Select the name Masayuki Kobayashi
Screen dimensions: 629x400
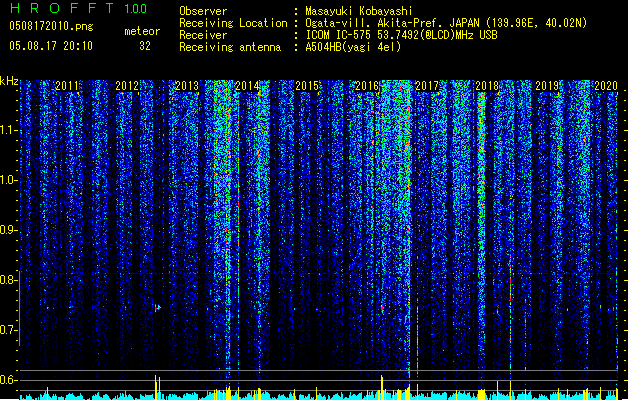coord(359,11)
